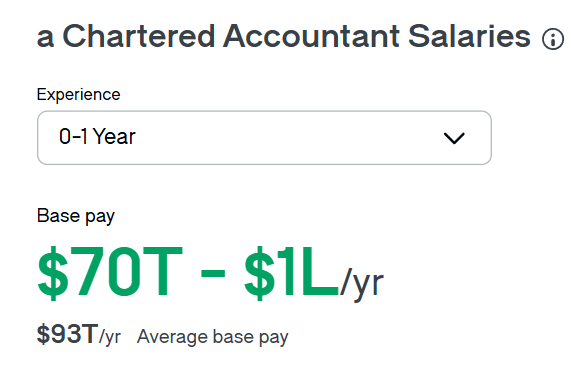Click the green $1L upper salary figure
588x372 pixels.
291,273
